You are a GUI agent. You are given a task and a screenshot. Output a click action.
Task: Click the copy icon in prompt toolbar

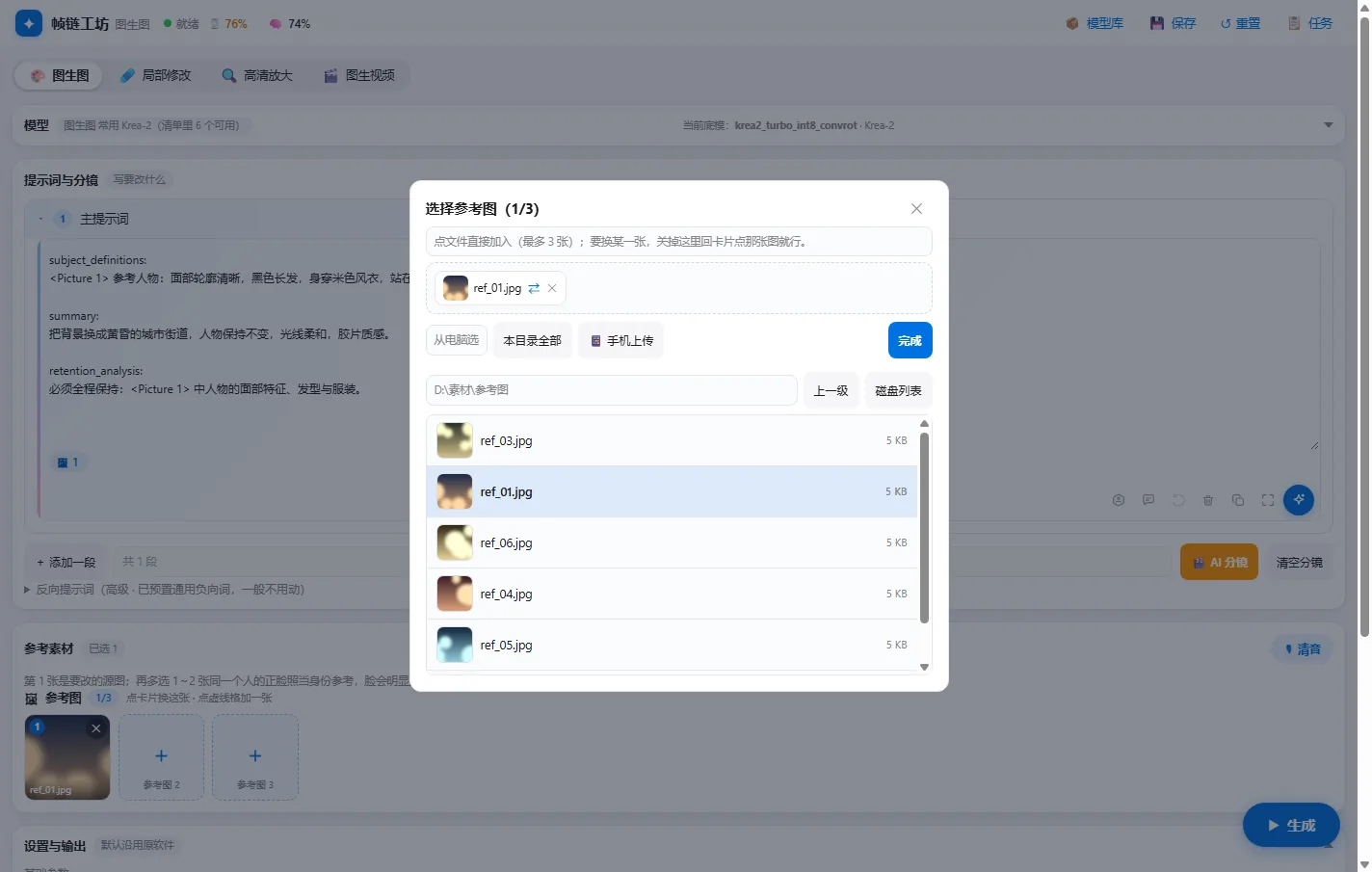coord(1238,500)
